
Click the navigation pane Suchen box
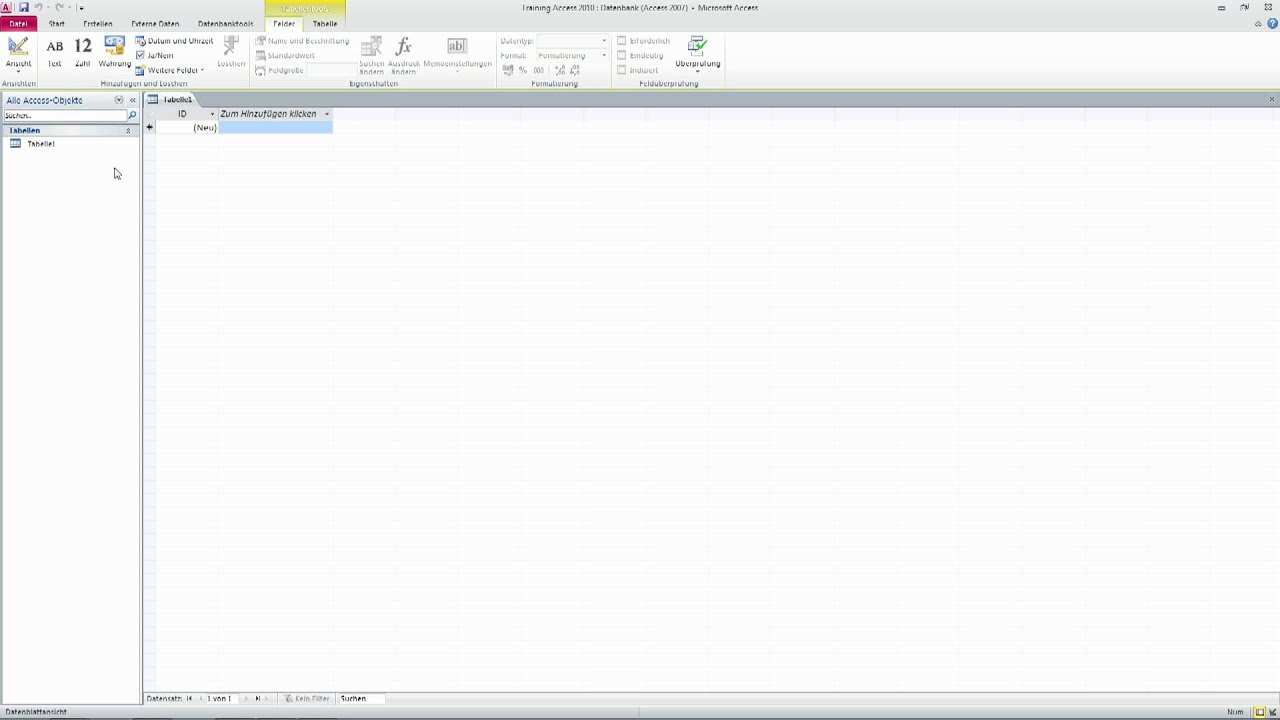[x=64, y=116]
